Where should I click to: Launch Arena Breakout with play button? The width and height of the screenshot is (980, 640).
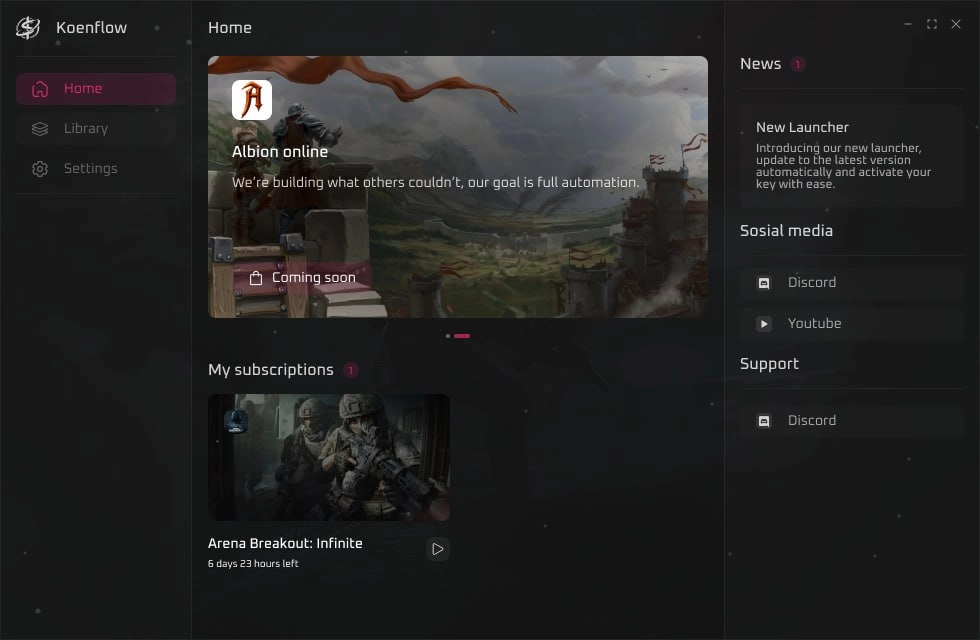coord(438,549)
